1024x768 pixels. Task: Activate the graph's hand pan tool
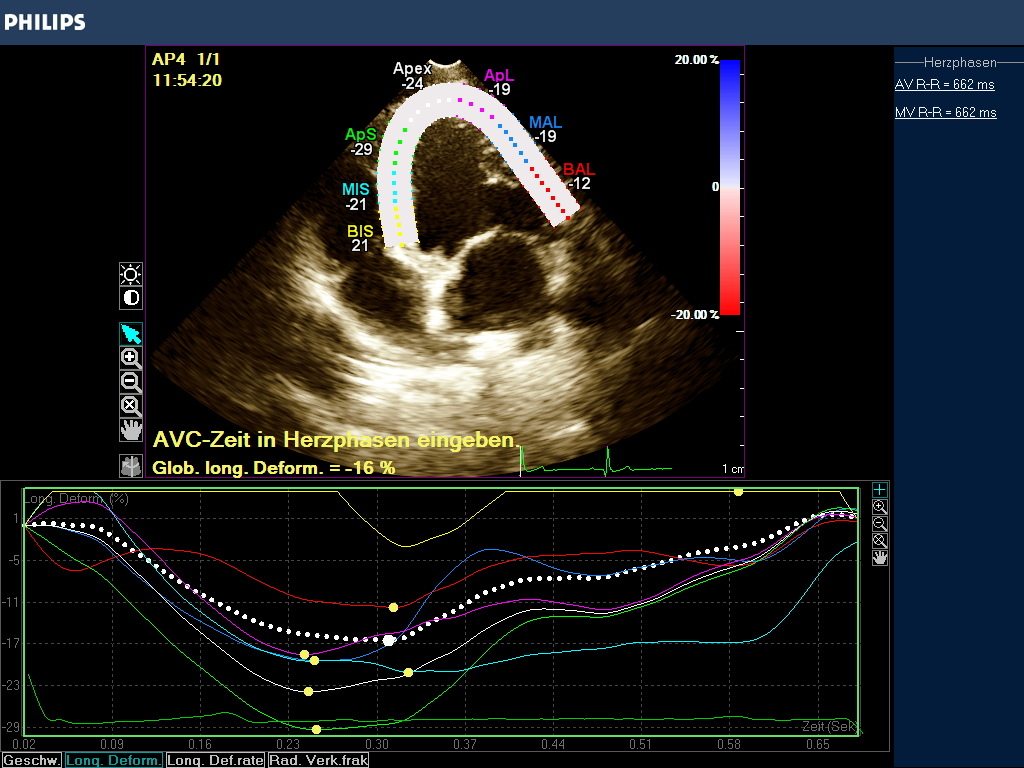coord(880,558)
